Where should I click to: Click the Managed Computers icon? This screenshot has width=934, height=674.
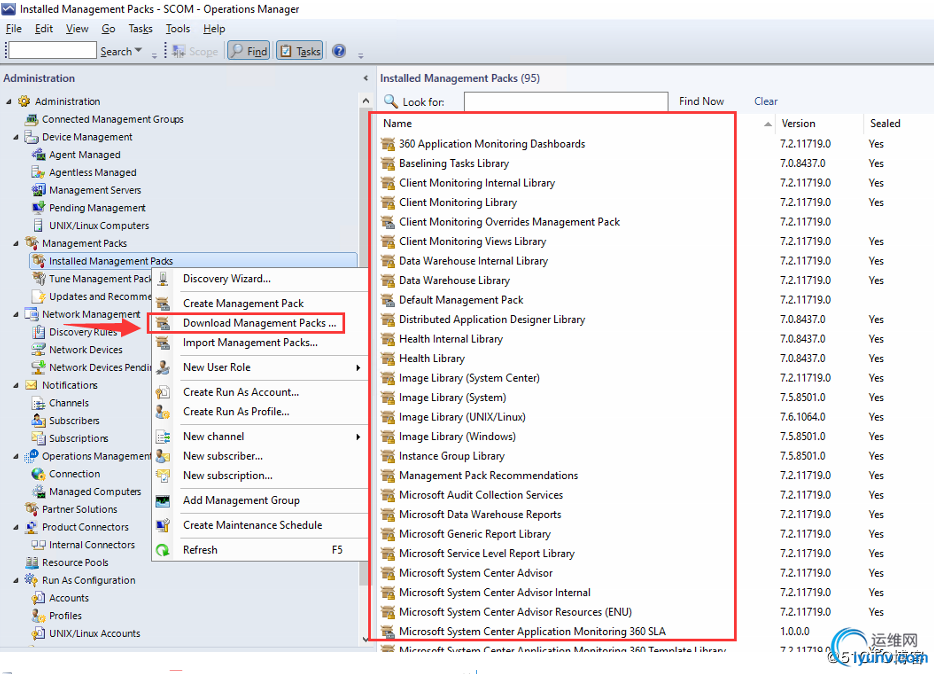(x=38, y=492)
